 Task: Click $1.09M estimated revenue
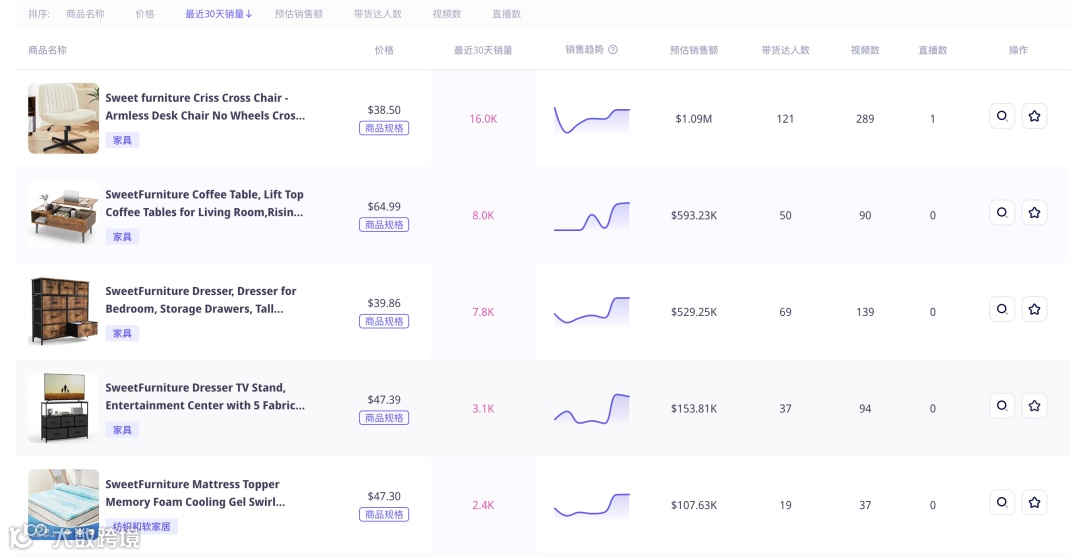(x=694, y=119)
